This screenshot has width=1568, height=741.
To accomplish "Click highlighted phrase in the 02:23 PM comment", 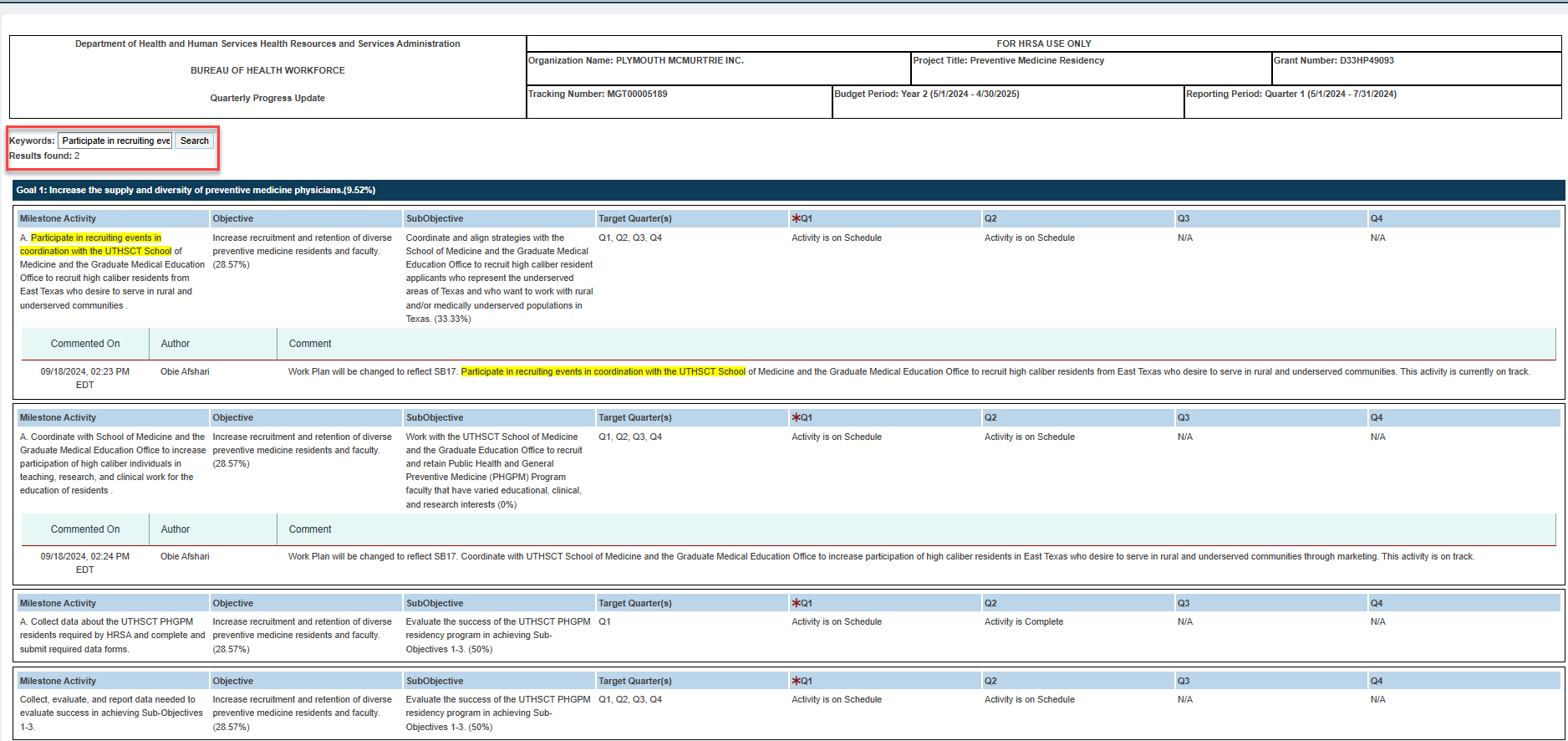I will 603,371.
